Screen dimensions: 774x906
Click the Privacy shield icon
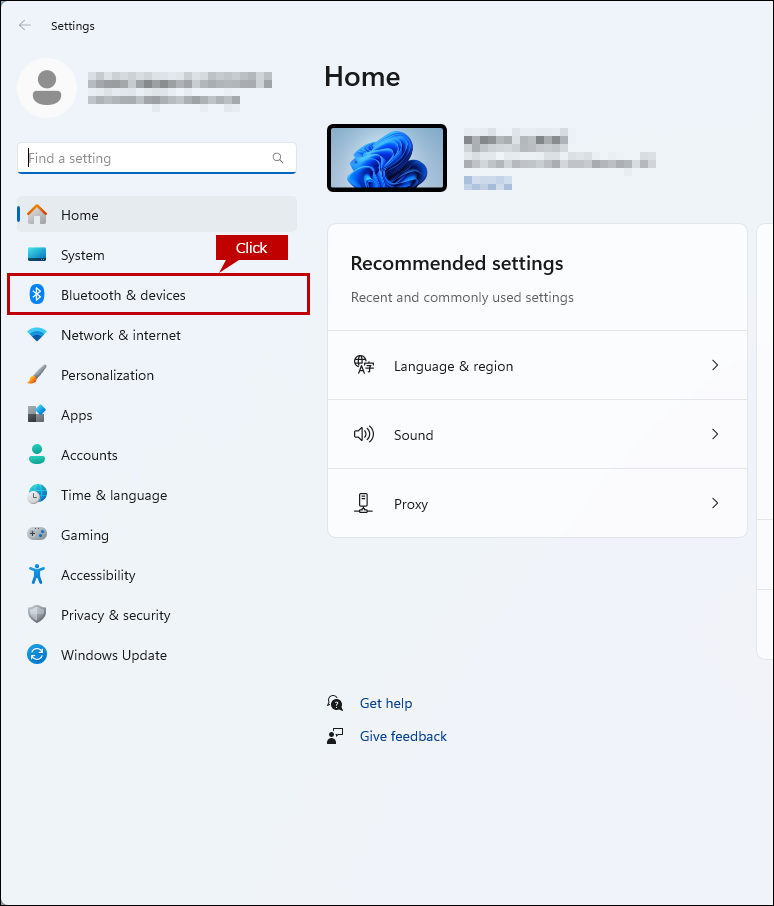point(37,614)
